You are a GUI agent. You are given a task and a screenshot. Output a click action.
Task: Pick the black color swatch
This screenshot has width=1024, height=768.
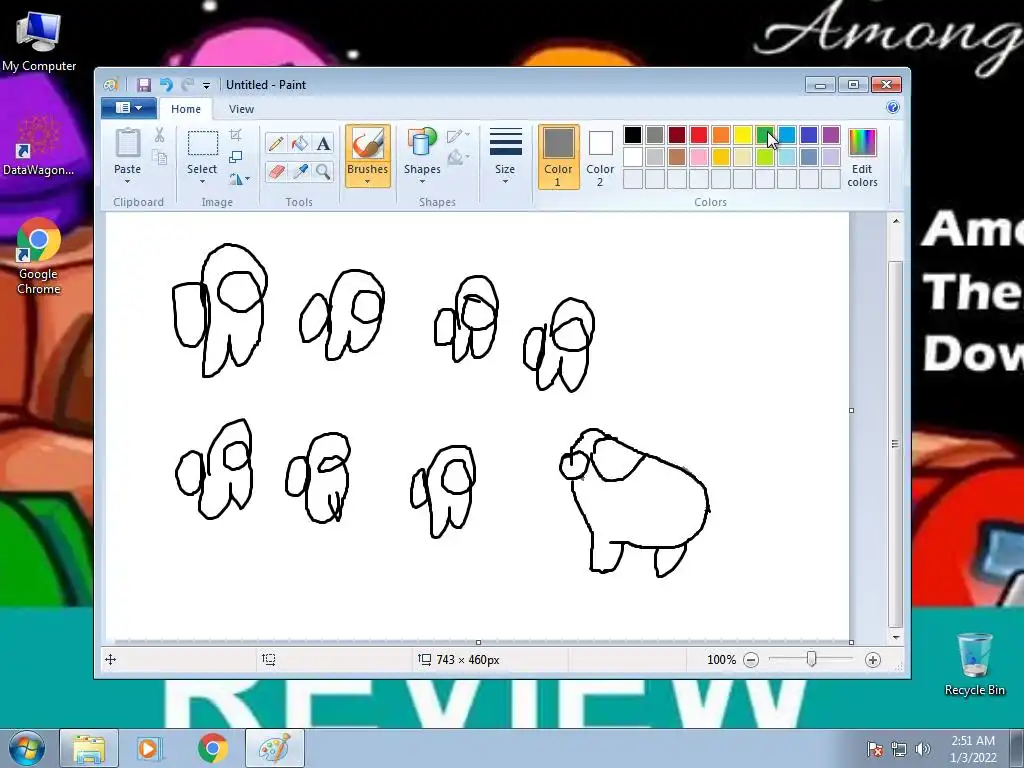632,135
